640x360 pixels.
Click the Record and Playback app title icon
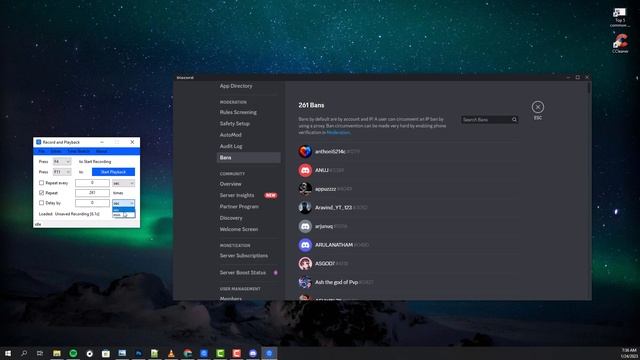(38, 142)
